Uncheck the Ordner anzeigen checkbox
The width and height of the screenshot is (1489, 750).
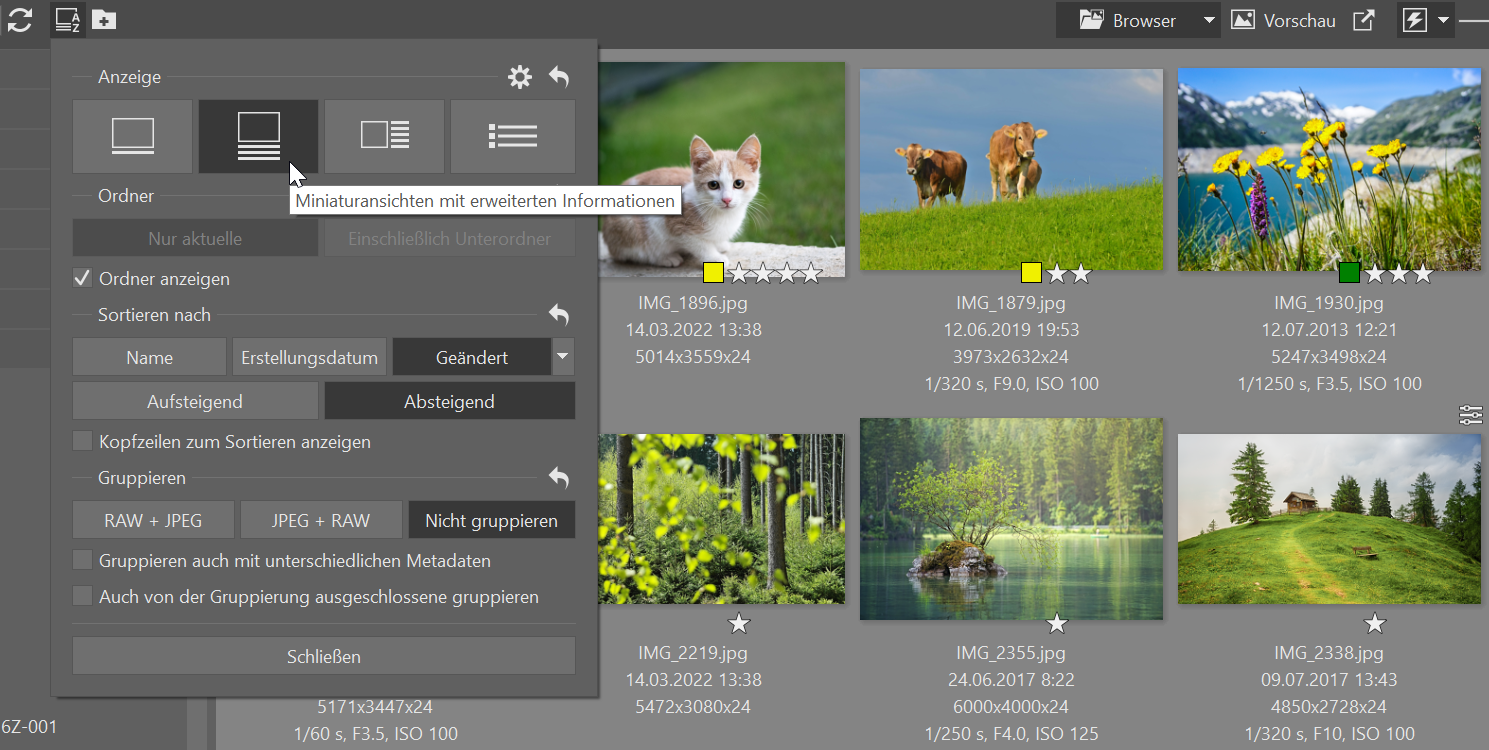click(x=83, y=278)
